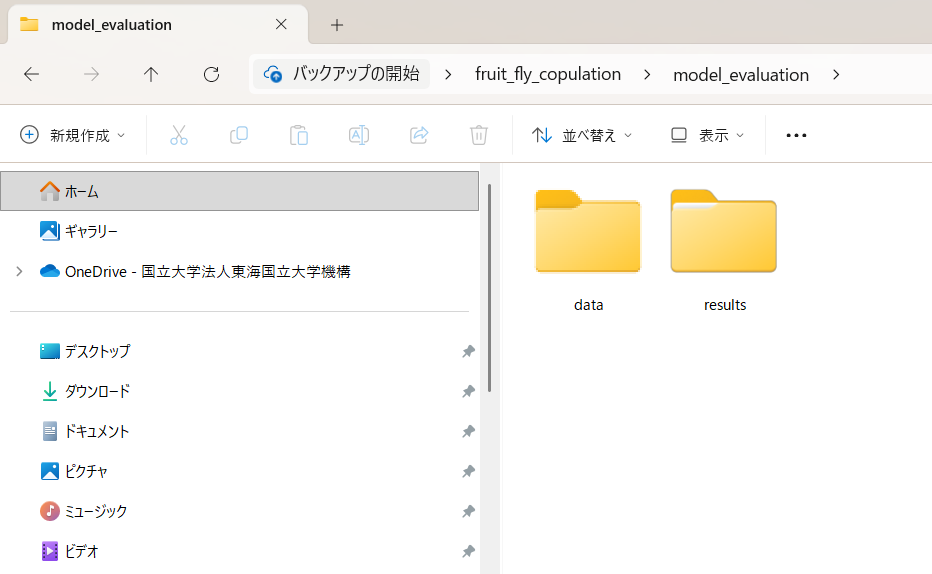Image resolution: width=932 pixels, height=574 pixels.
Task: Click the rename icon in toolbar
Action: click(359, 135)
